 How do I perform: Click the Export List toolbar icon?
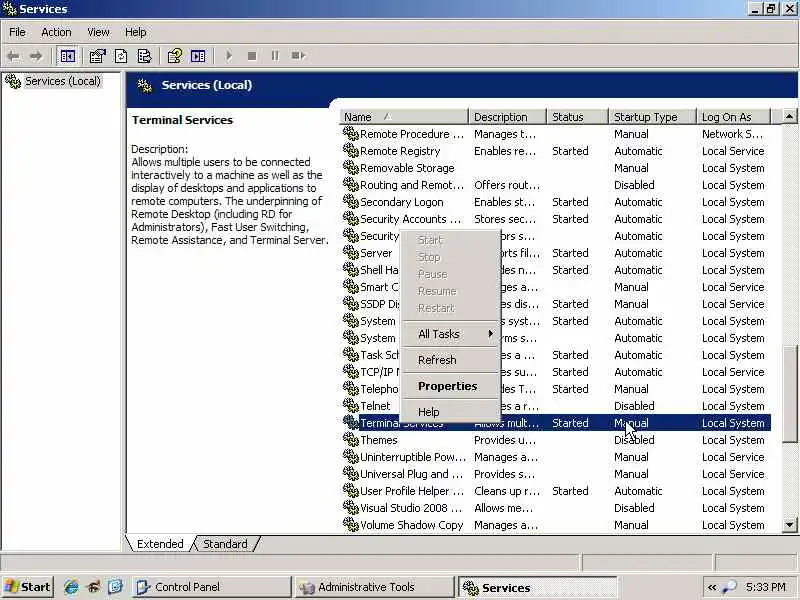point(144,56)
